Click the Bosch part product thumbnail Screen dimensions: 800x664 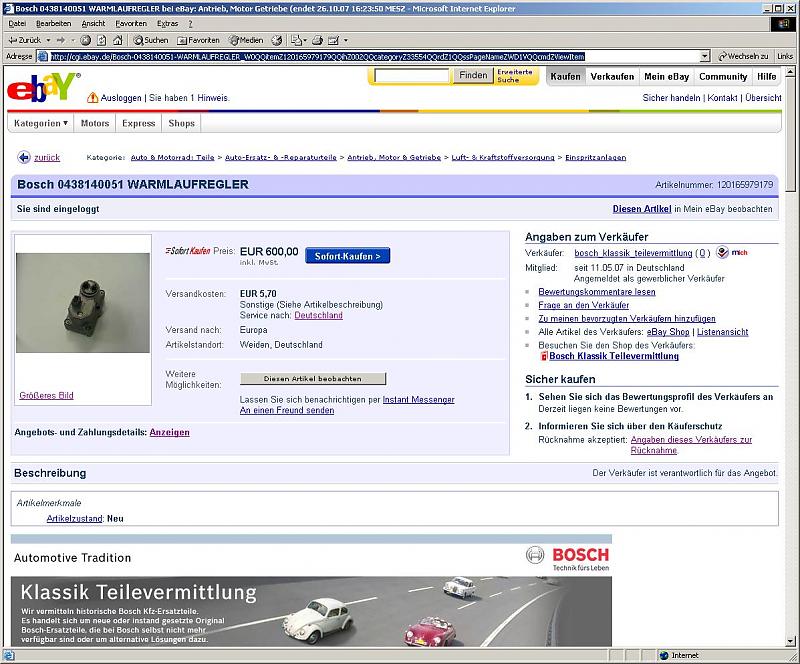pos(83,303)
